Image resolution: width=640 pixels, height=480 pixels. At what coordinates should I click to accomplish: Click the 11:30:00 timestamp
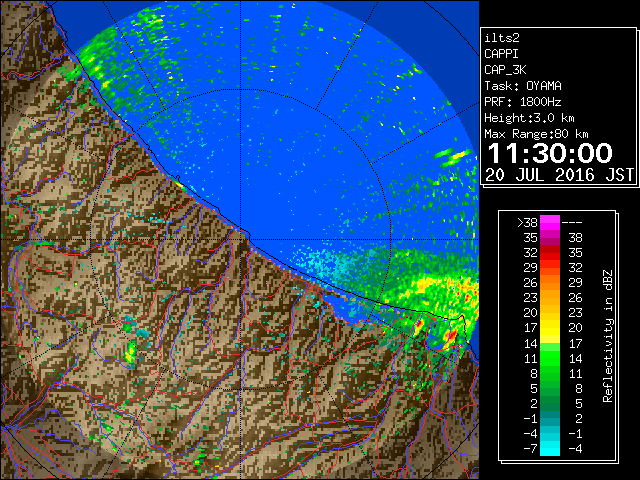pos(550,153)
